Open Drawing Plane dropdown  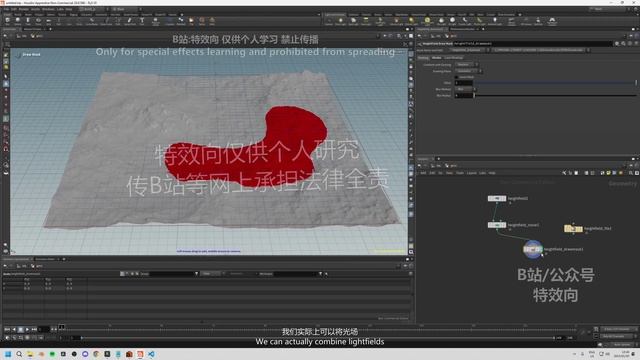[x=468, y=71]
